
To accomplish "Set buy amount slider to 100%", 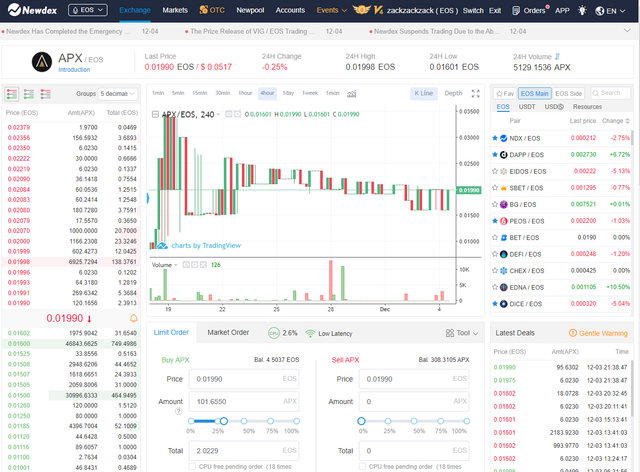I will (296, 421).
